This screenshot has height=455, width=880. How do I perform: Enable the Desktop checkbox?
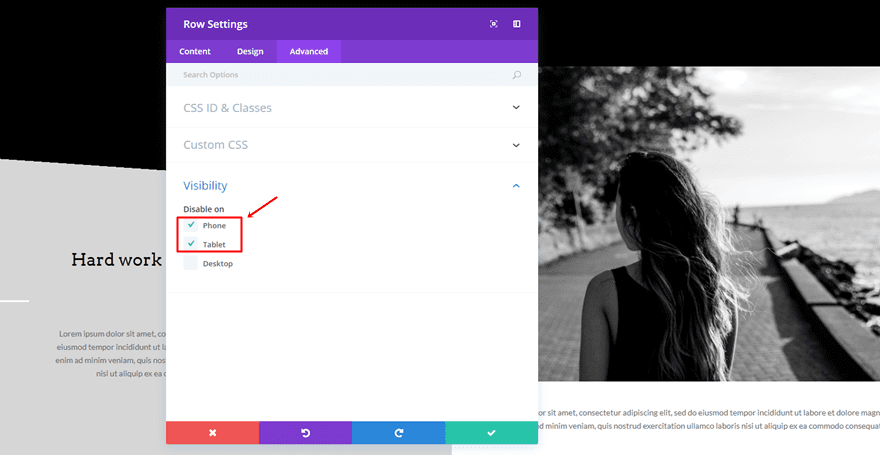[191, 263]
